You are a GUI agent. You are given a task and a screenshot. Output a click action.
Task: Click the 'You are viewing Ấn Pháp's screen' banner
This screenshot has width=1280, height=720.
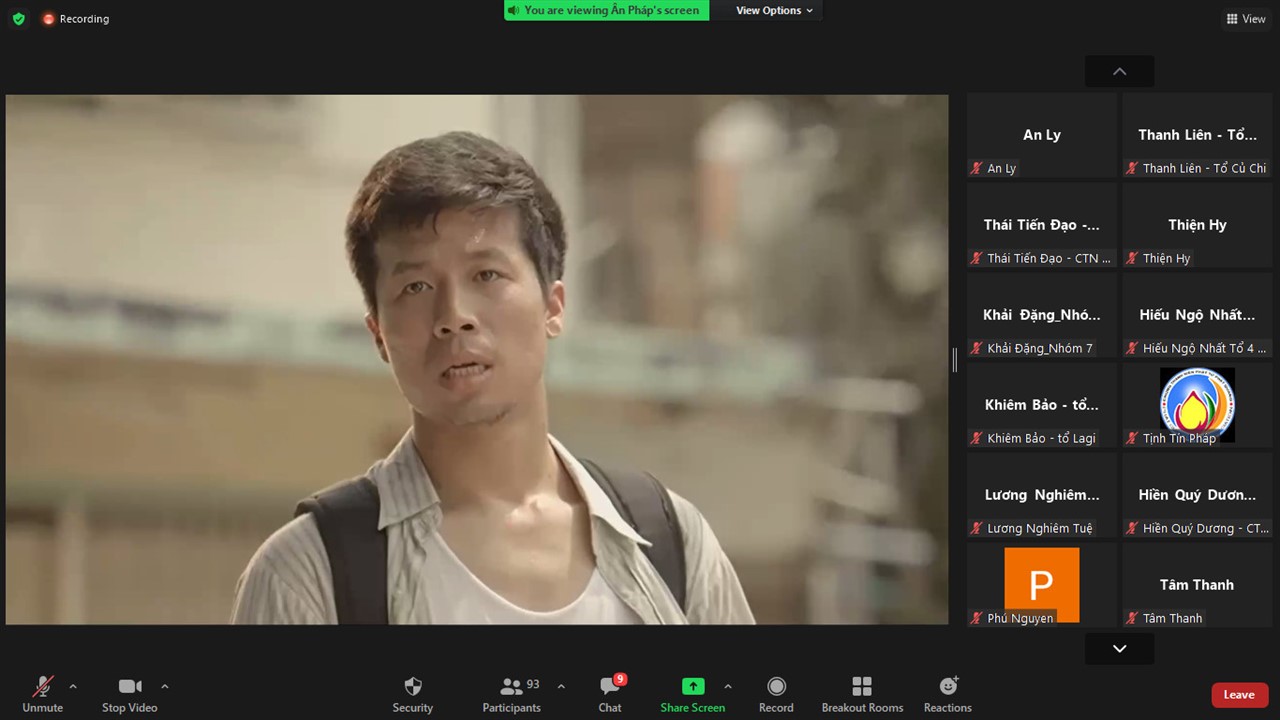[606, 11]
